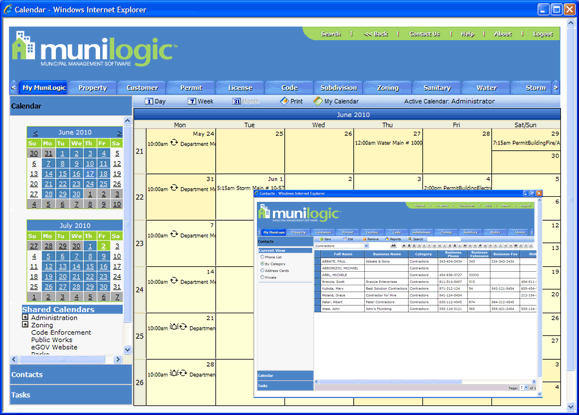Select June 15 in June mini calendar
This screenshot has width=579, height=415.
tap(63, 174)
